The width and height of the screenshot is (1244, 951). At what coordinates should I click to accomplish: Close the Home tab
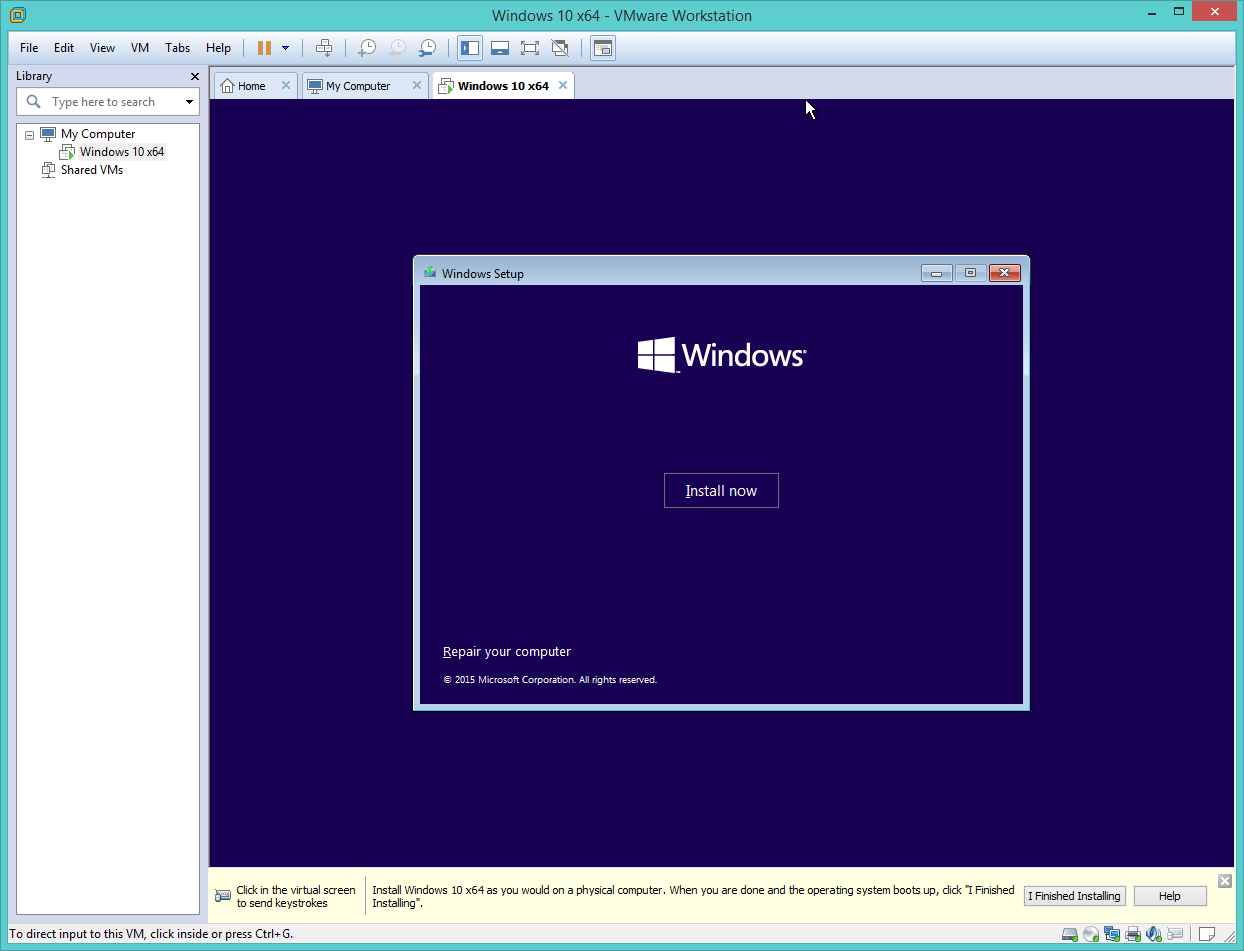pos(285,86)
